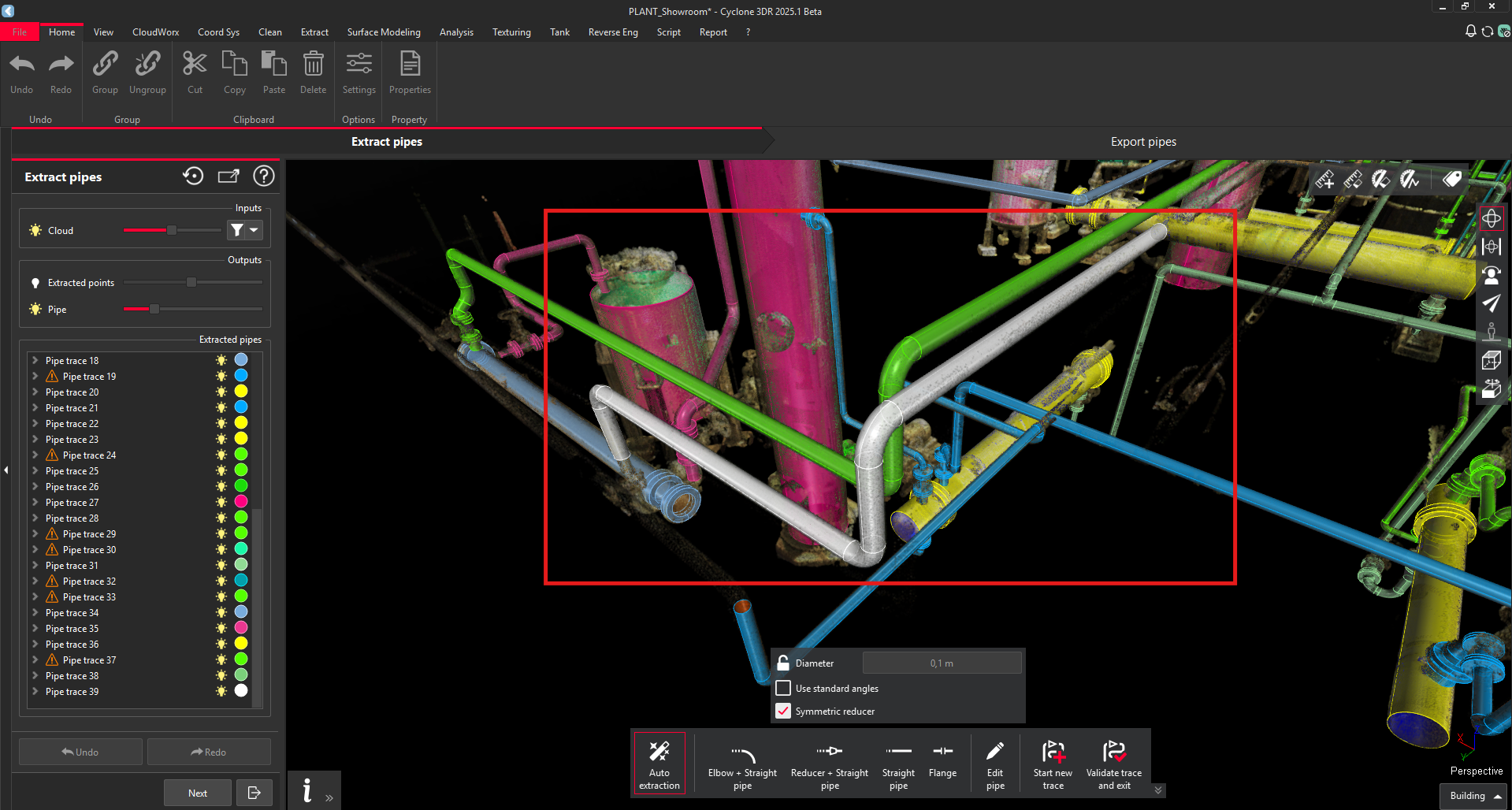This screenshot has width=1512, height=810.
Task: Open the Cloud filter dropdown arrow
Action: (254, 230)
